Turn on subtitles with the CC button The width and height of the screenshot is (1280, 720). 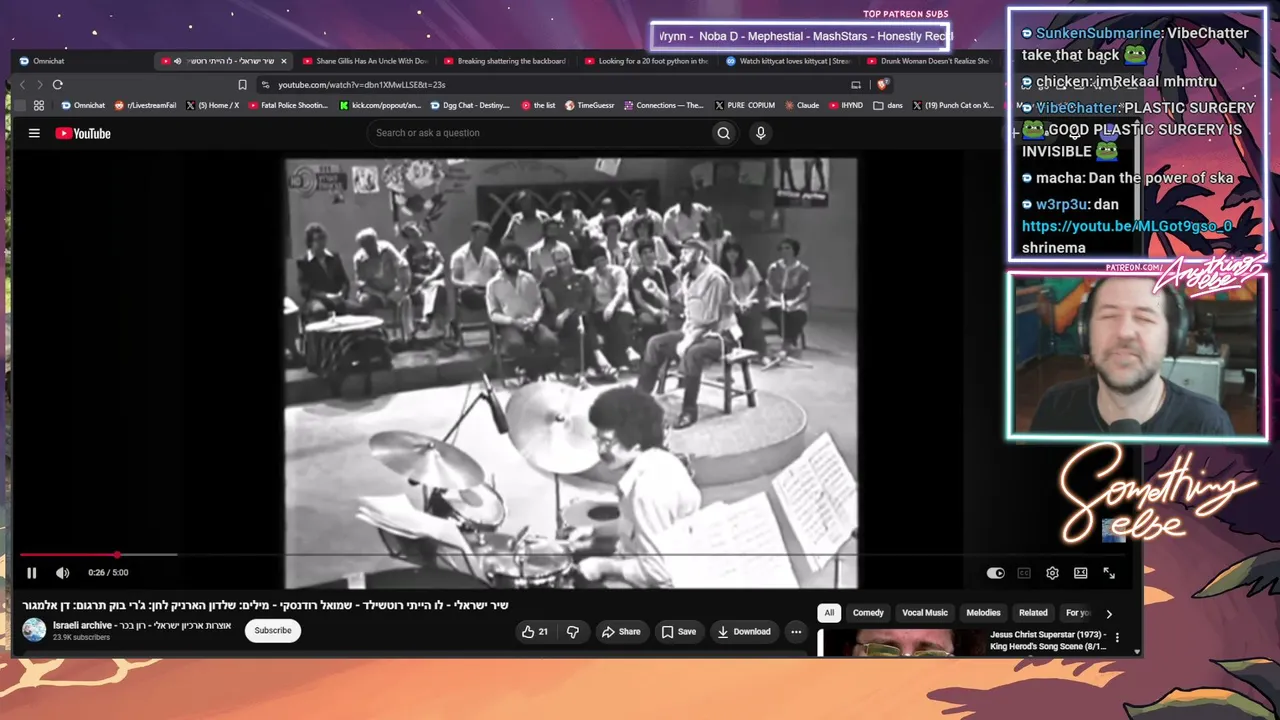(x=1024, y=573)
